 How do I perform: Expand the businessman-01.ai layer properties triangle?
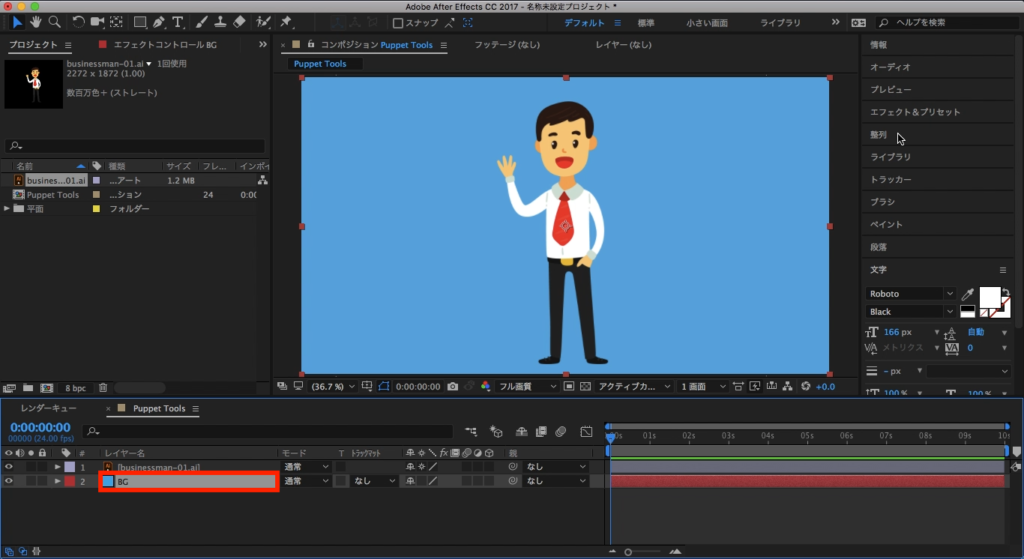58,467
